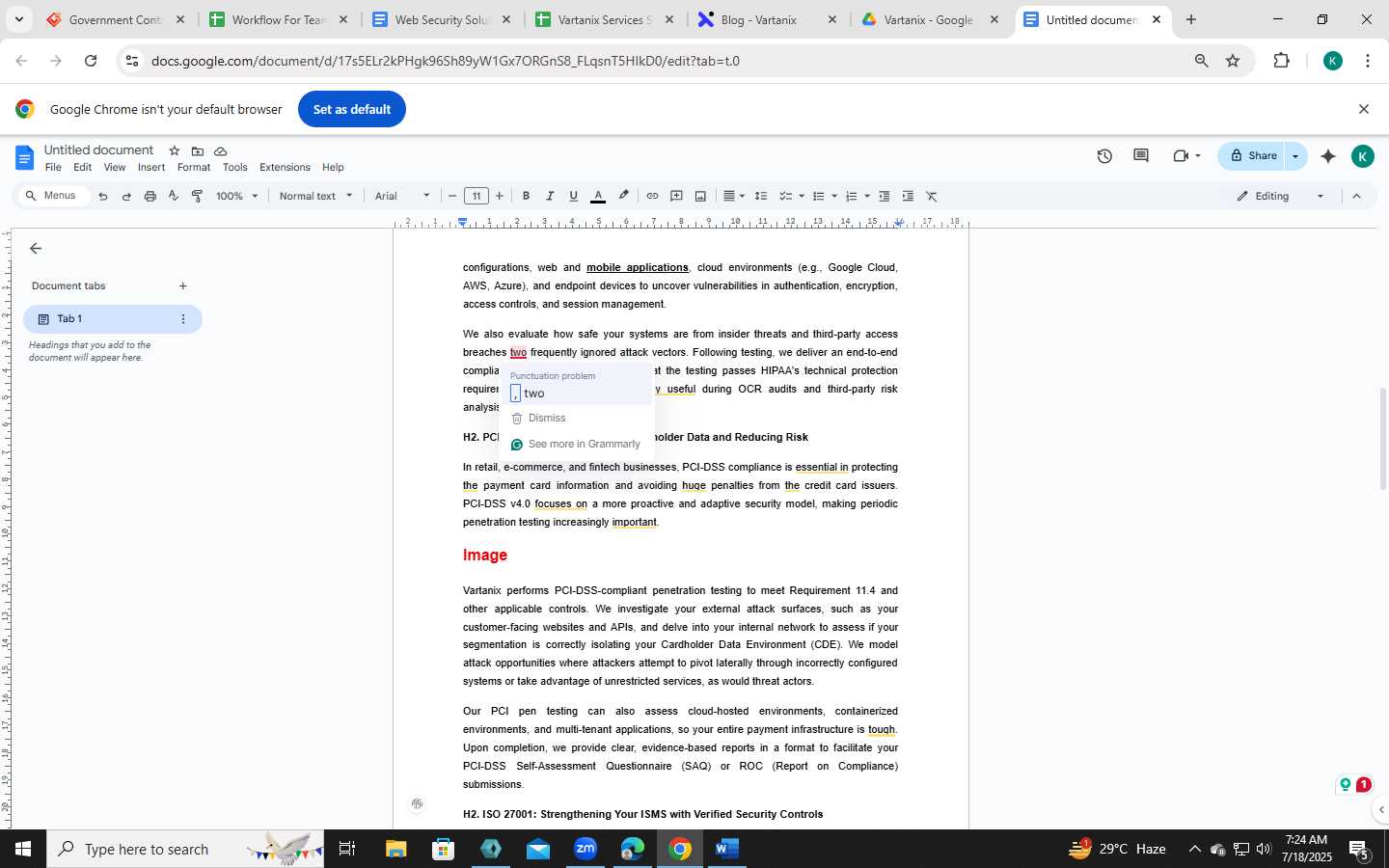Show all comments icon

(1141, 156)
